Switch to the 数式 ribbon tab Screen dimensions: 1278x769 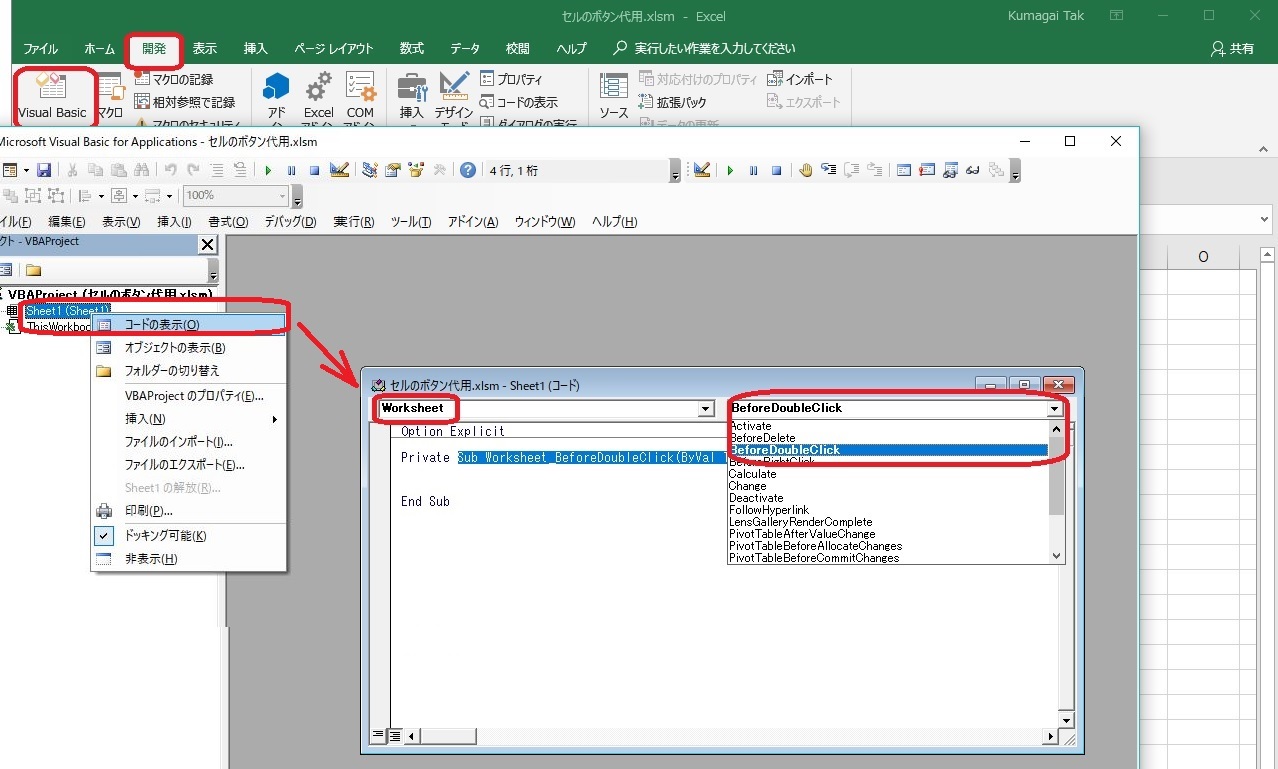(x=411, y=48)
